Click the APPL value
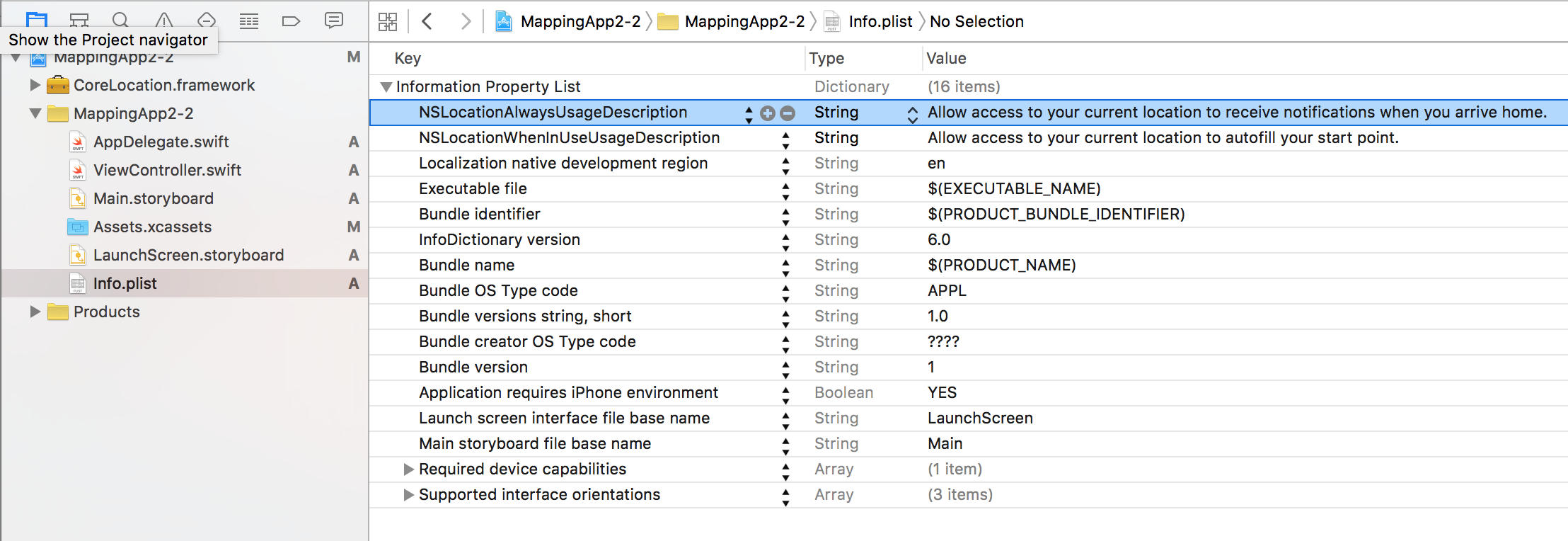 [947, 290]
